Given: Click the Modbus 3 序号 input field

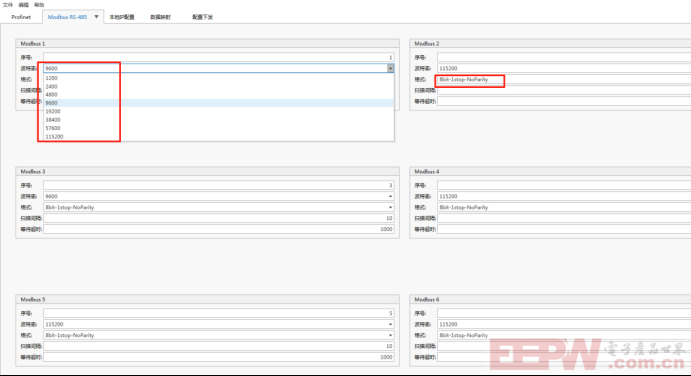Looking at the screenshot, I should [219, 185].
